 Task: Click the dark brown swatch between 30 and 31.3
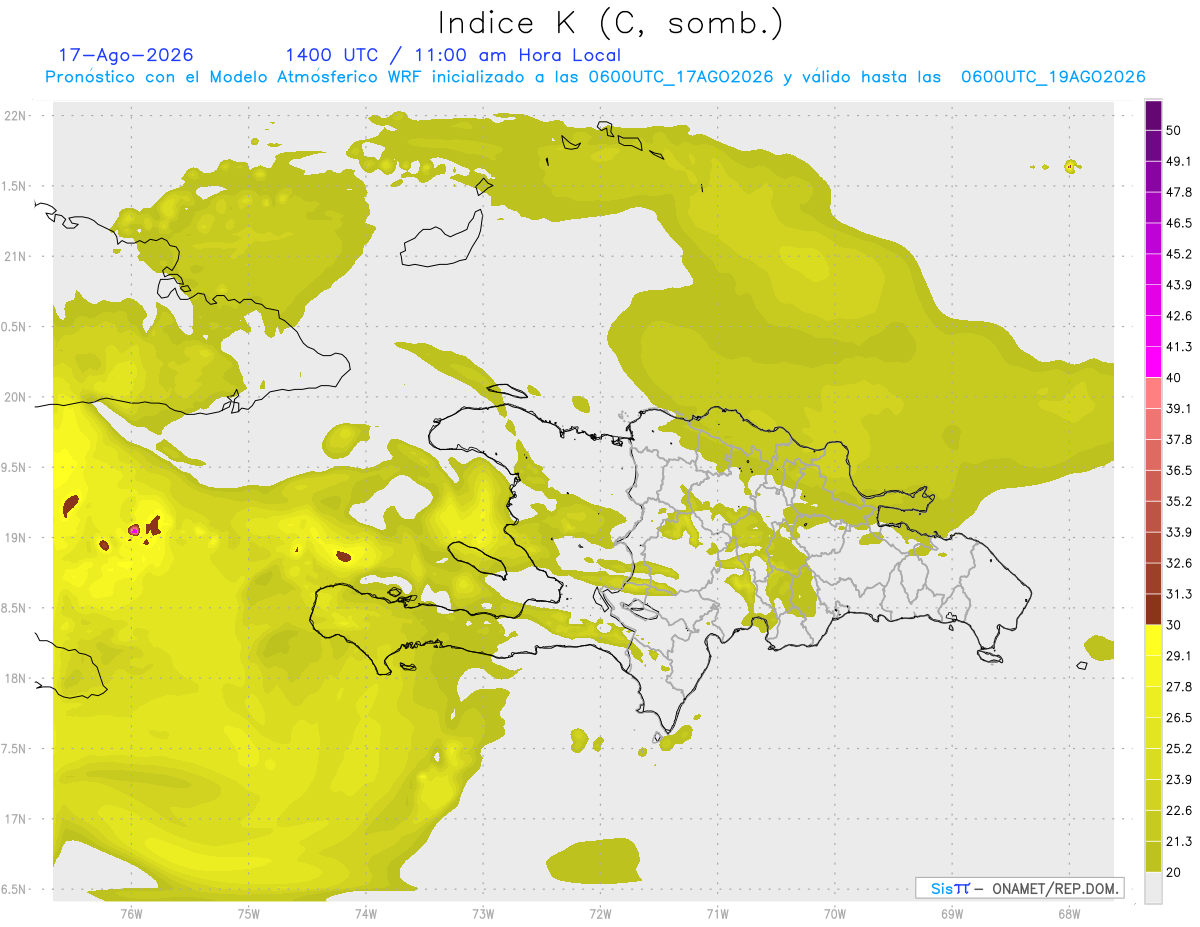(1153, 609)
